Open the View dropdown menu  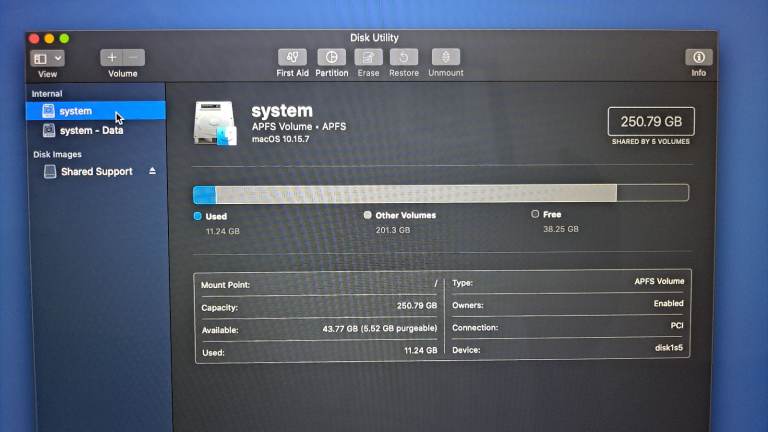(x=47, y=59)
